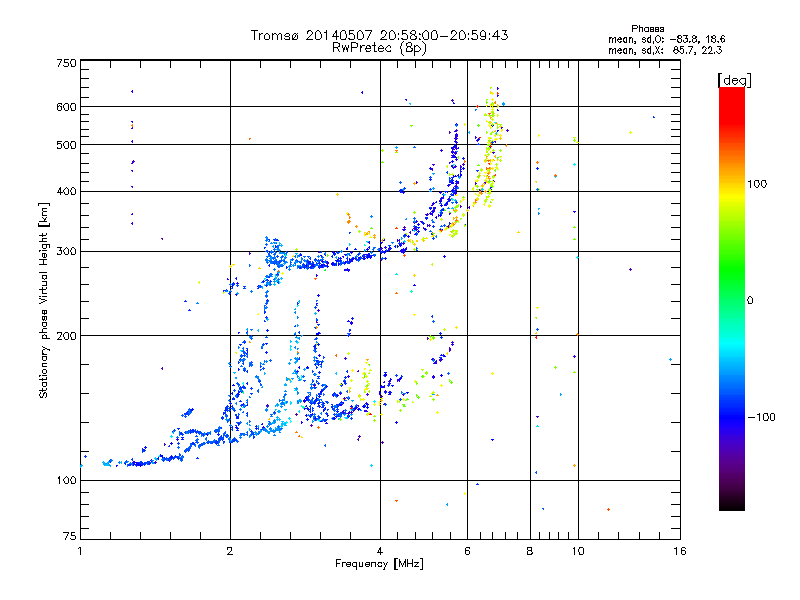
Task: Click y-axis tick label '400'
Action: [x=66, y=191]
